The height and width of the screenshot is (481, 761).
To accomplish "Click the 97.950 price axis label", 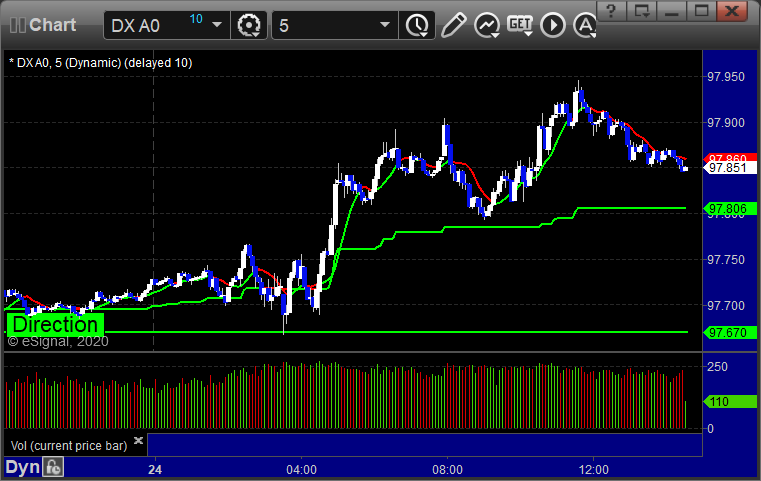I will pos(726,77).
